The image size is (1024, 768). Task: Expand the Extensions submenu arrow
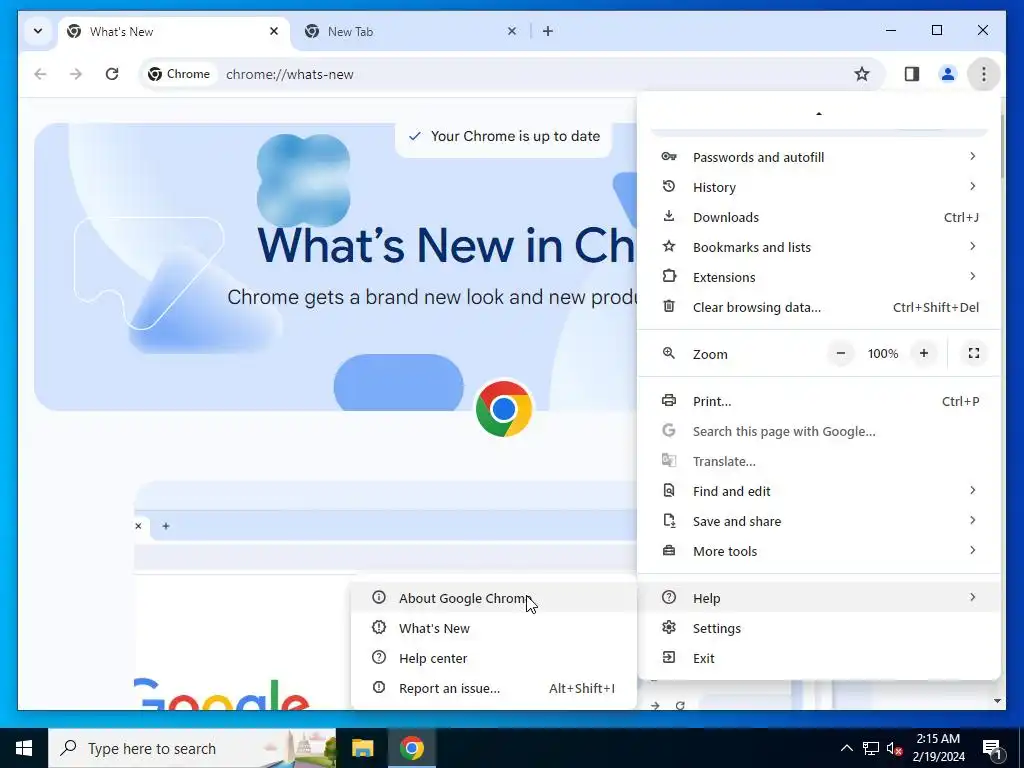click(972, 276)
